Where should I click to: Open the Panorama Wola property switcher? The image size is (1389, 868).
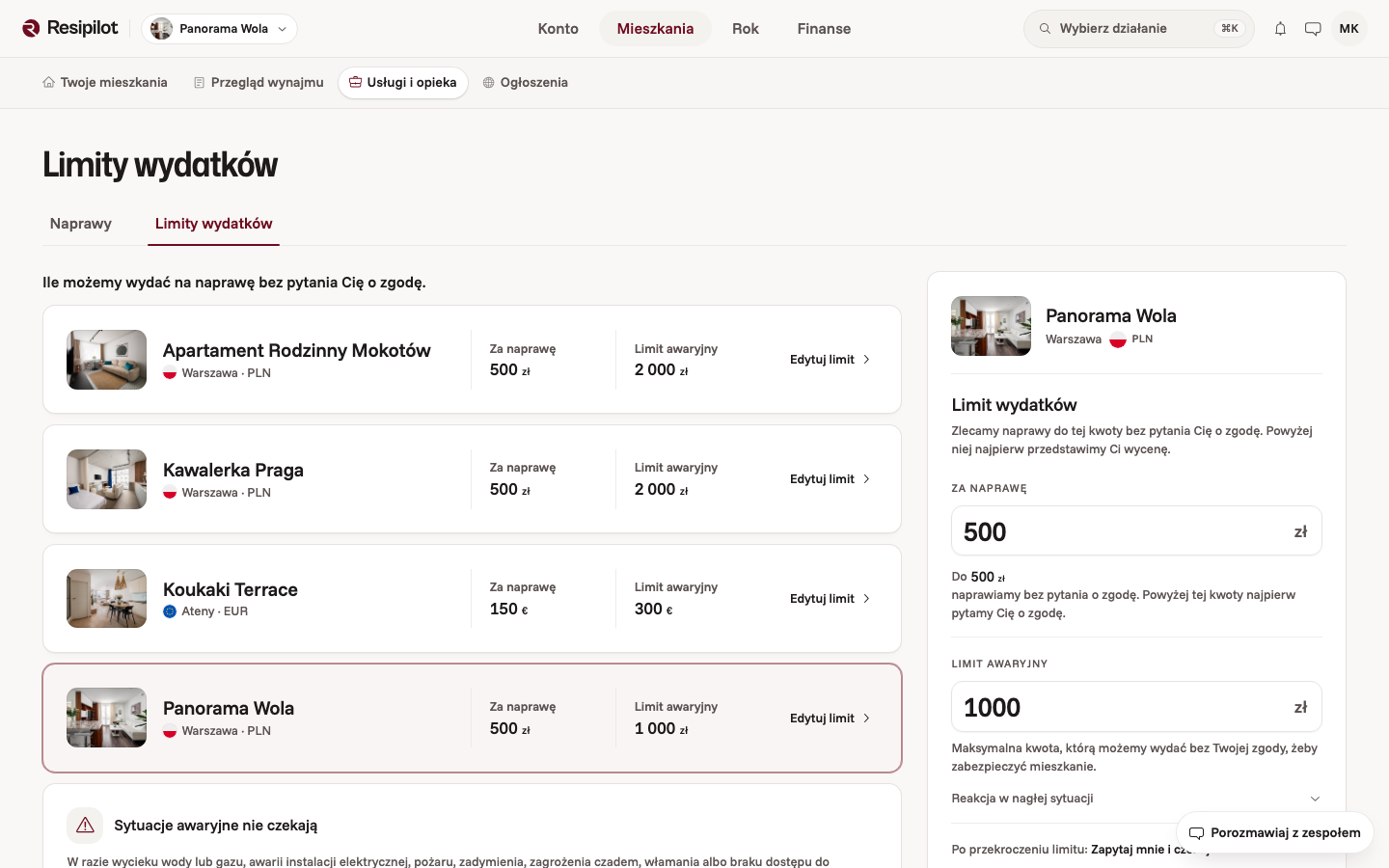click(x=219, y=29)
